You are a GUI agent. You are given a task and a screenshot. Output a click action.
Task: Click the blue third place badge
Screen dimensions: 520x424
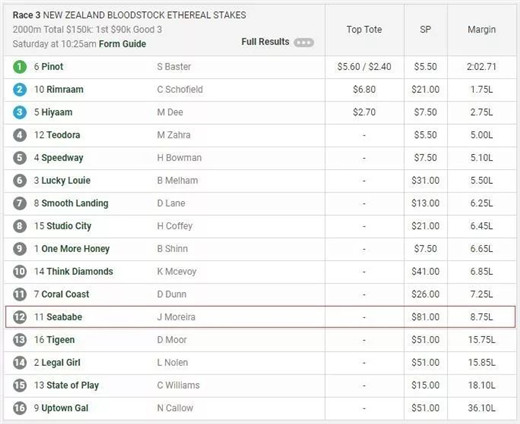pos(20,112)
